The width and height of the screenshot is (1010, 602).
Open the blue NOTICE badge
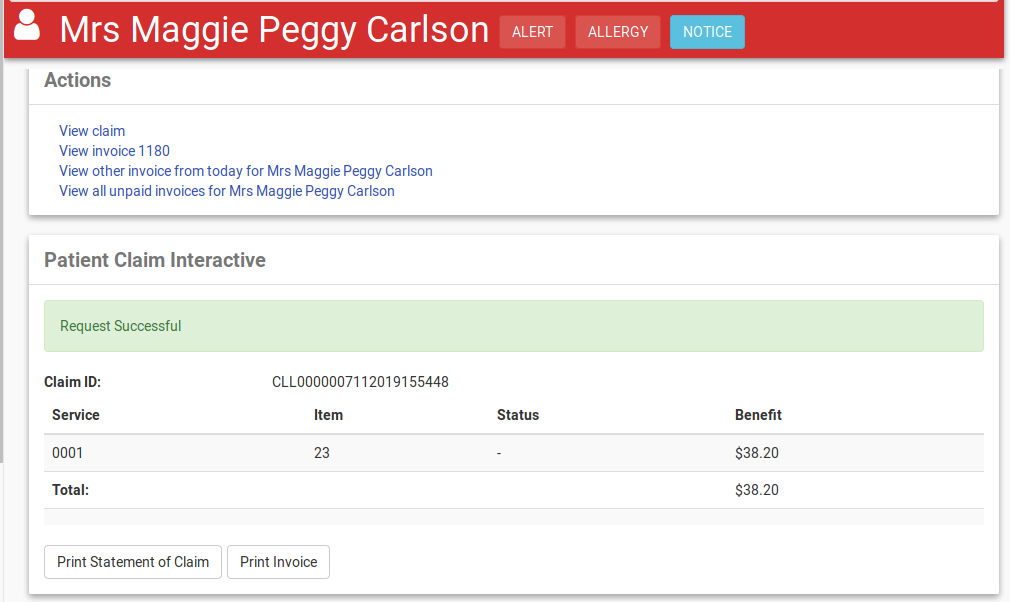click(707, 32)
